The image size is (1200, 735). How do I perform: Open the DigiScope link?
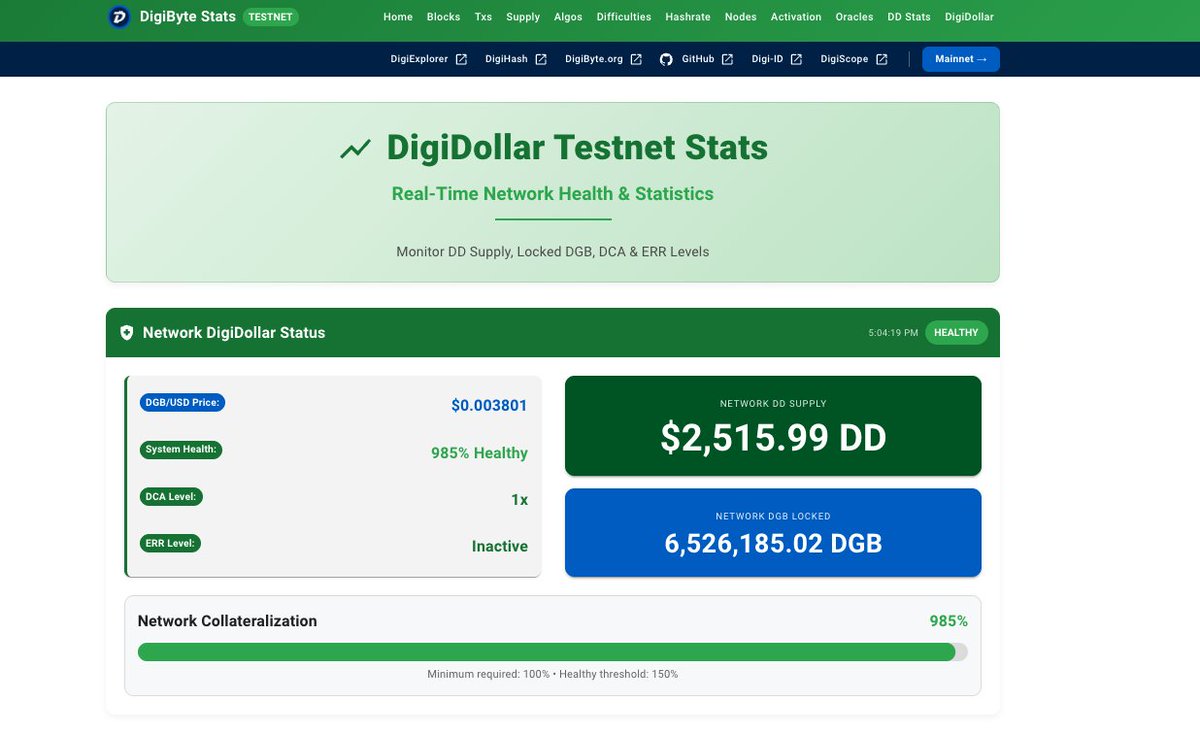(x=845, y=59)
